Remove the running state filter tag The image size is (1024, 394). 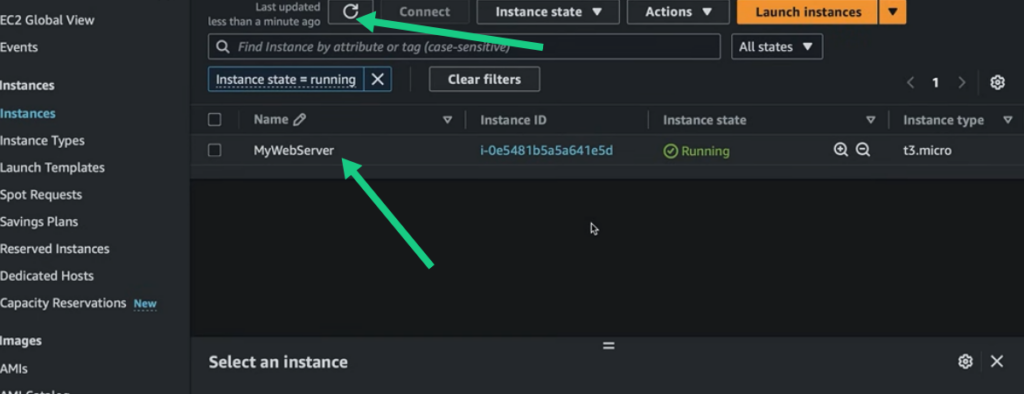click(377, 79)
